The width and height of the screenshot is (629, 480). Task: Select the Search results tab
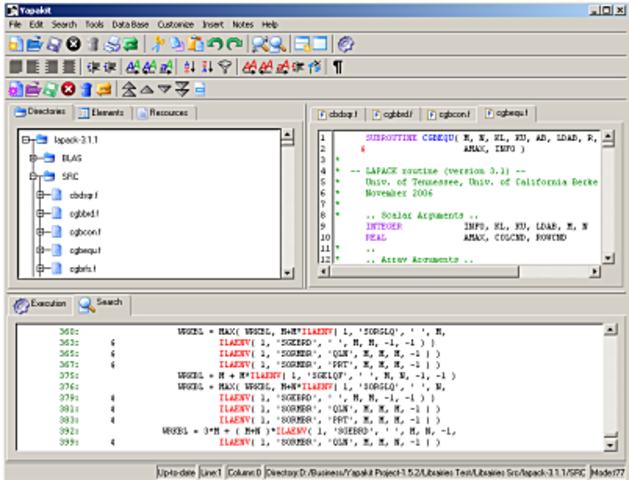click(x=101, y=304)
